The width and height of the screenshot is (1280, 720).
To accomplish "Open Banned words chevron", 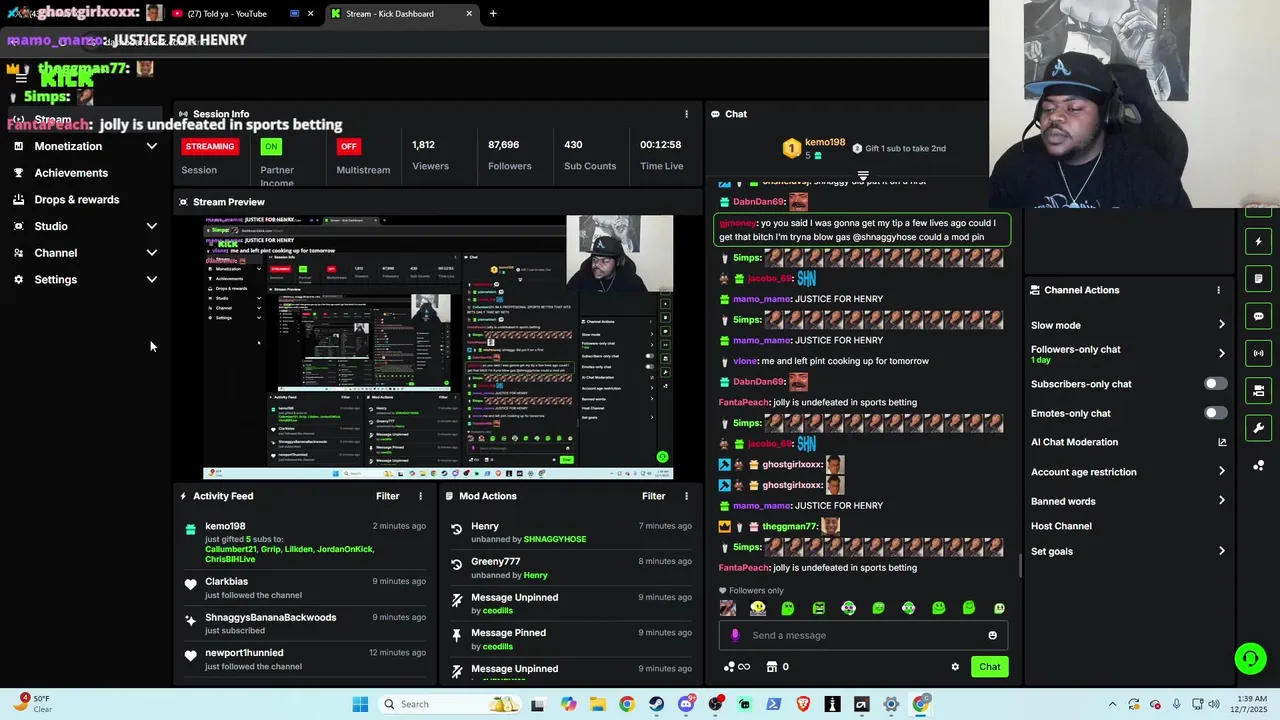I will click(1221, 501).
